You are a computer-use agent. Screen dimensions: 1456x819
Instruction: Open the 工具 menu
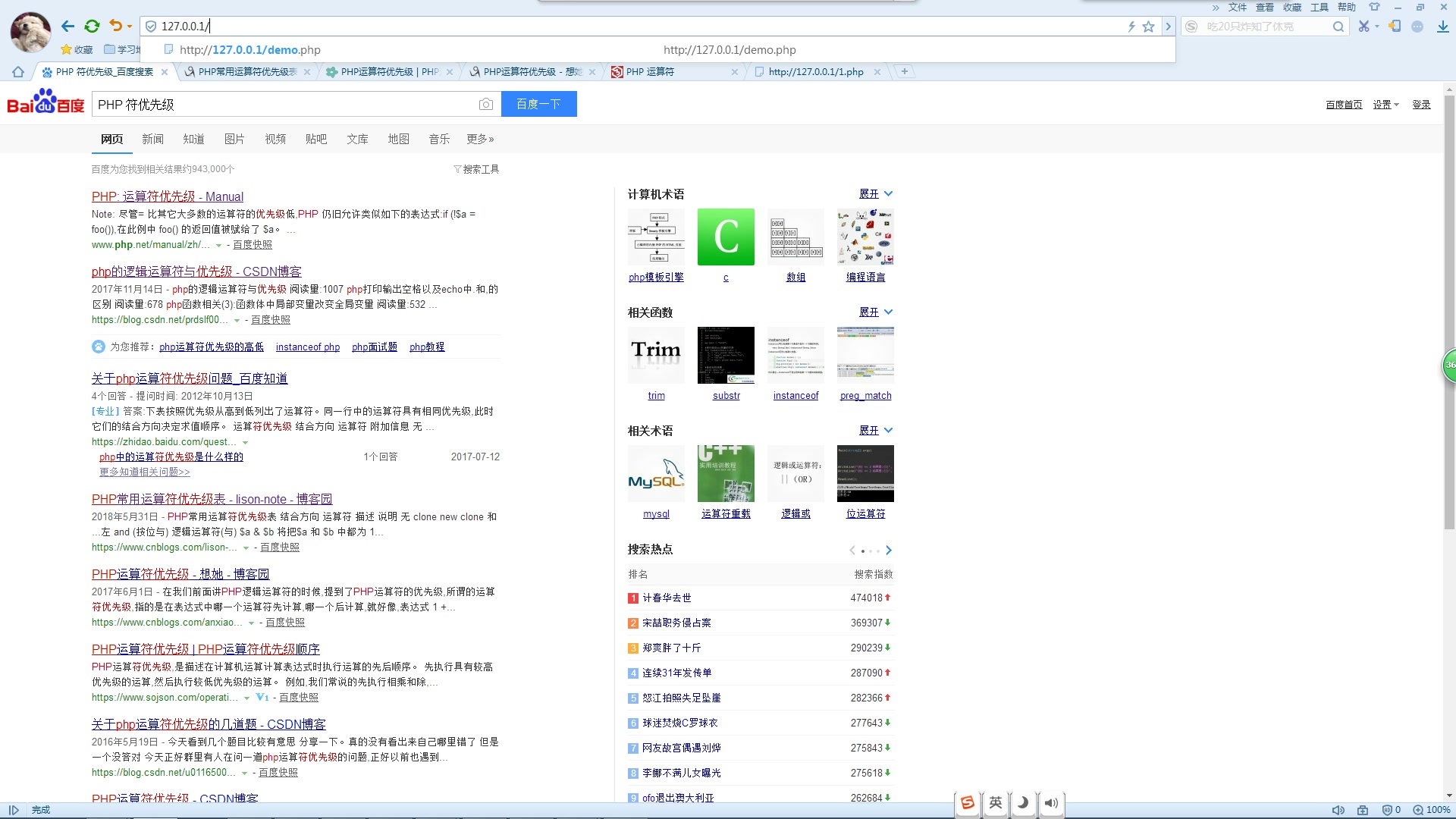pyautogui.click(x=1319, y=8)
